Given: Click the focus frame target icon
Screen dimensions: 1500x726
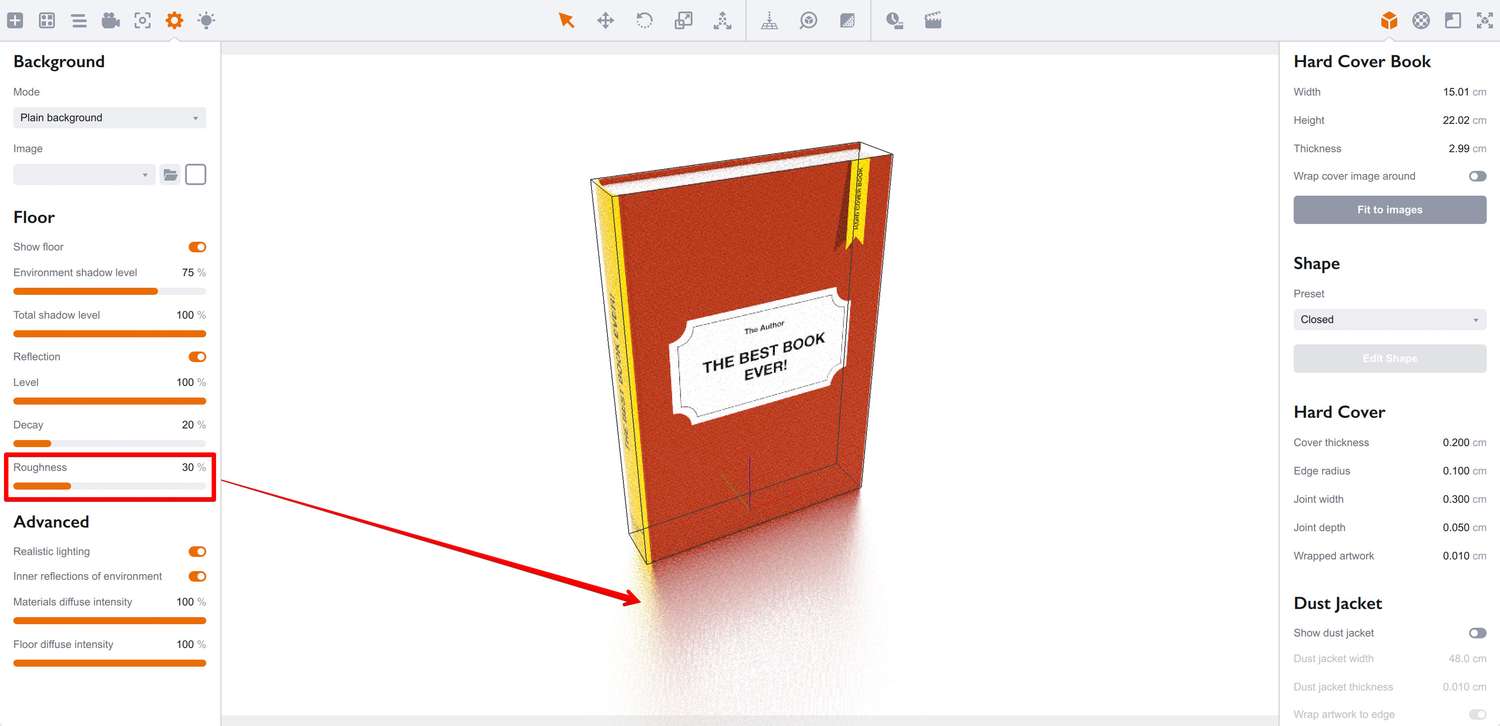Looking at the screenshot, I should tap(143, 20).
